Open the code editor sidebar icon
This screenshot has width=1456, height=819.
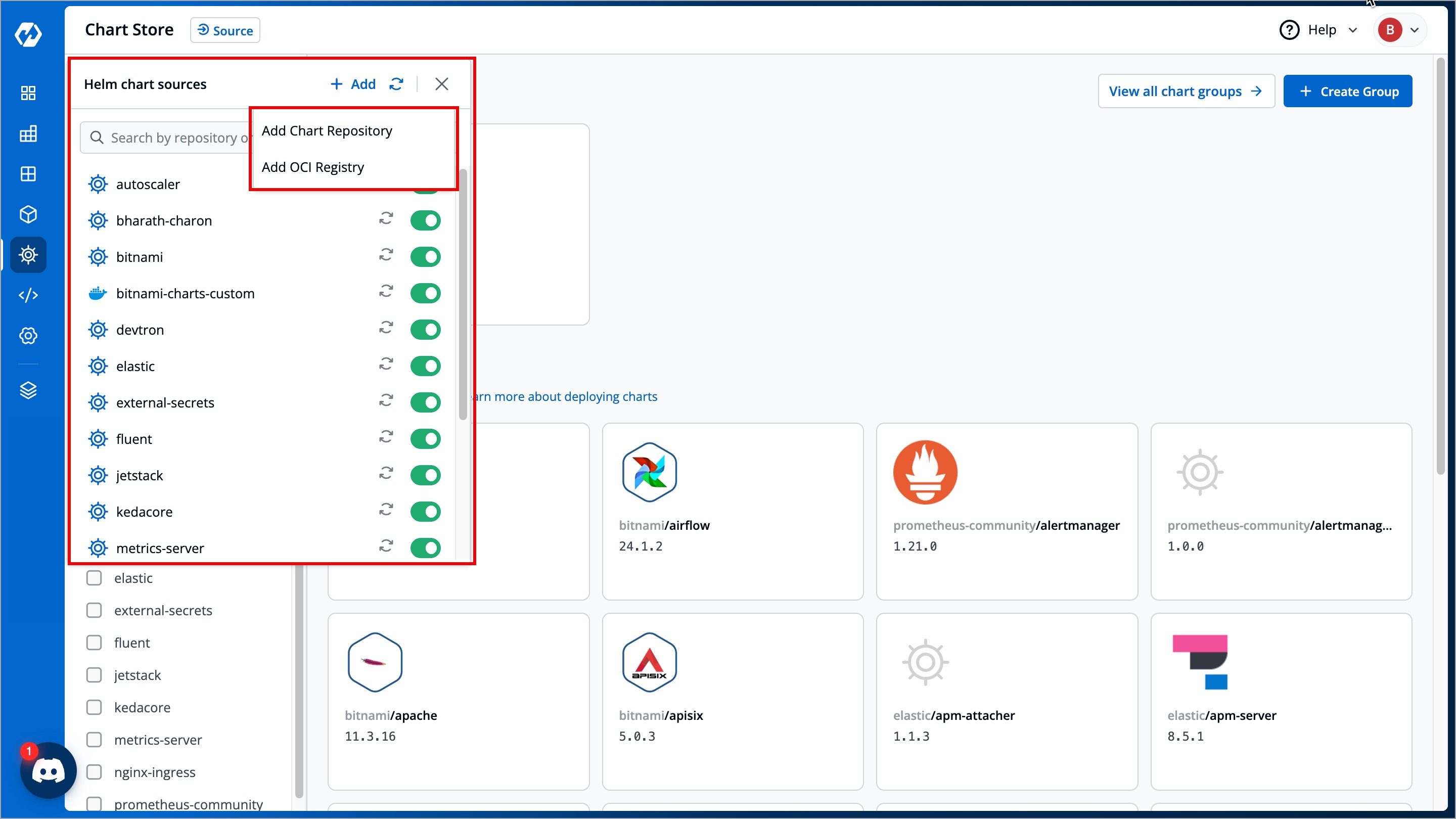(28, 295)
